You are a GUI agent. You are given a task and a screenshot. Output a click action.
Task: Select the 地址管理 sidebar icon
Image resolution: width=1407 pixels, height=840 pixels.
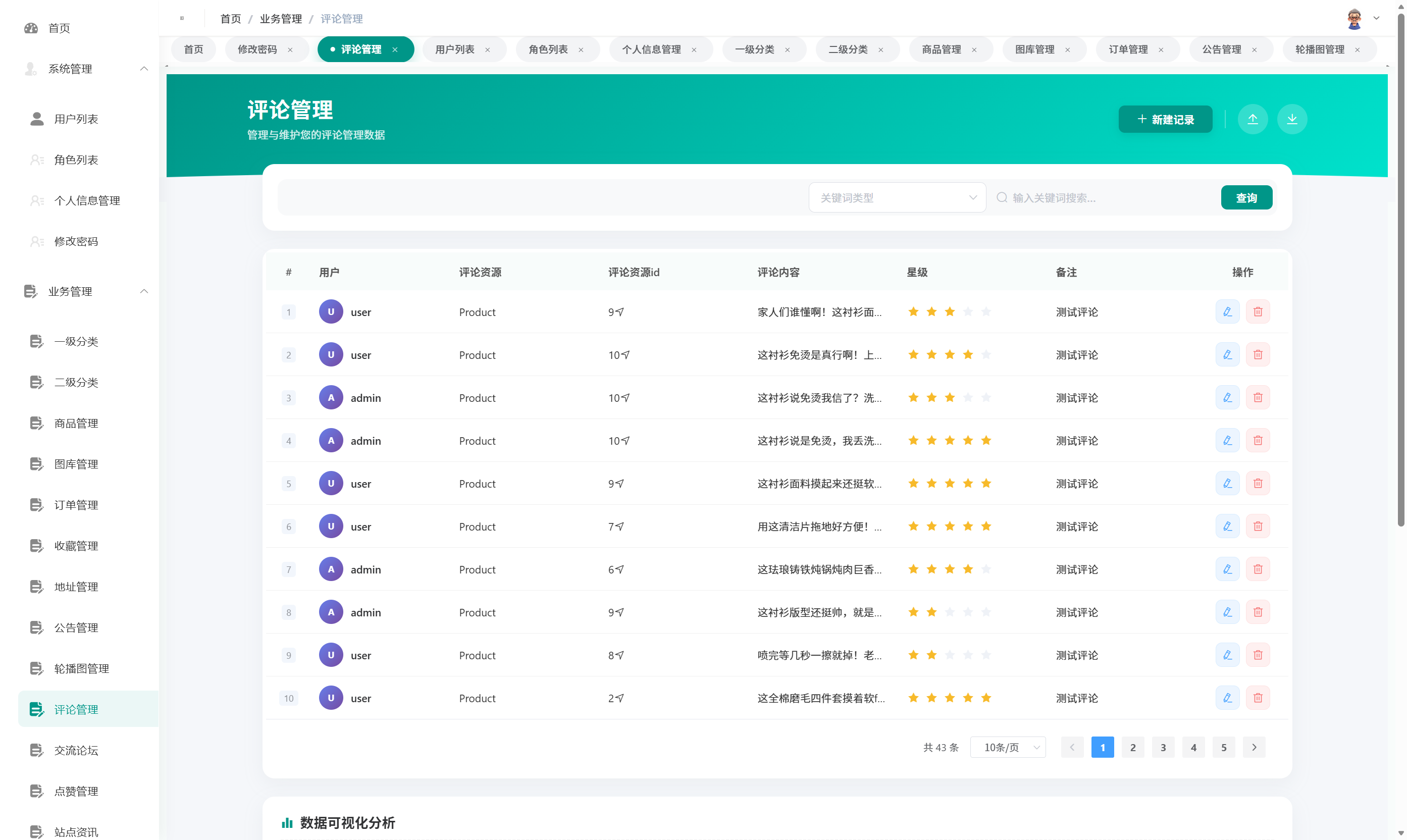[36, 587]
